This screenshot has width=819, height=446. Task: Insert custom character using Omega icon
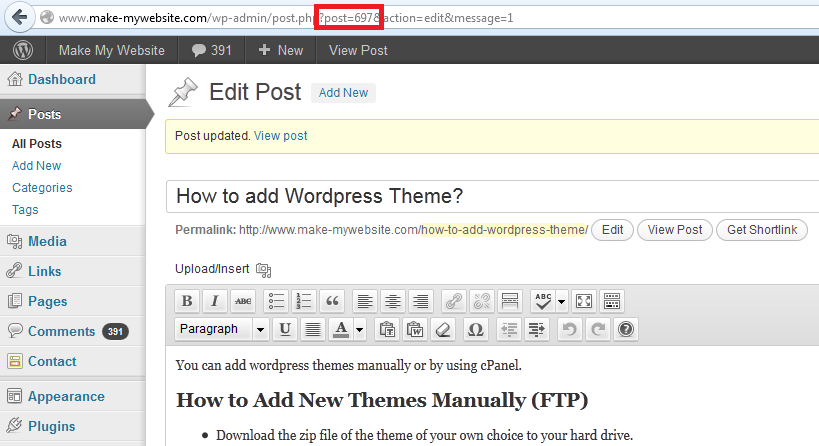pyautogui.click(x=475, y=329)
